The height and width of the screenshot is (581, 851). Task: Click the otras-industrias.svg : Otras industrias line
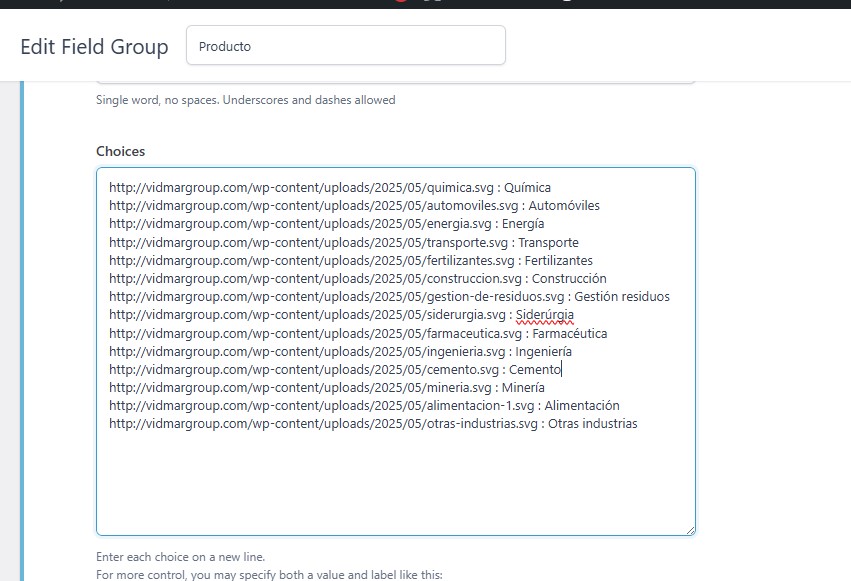tap(373, 424)
